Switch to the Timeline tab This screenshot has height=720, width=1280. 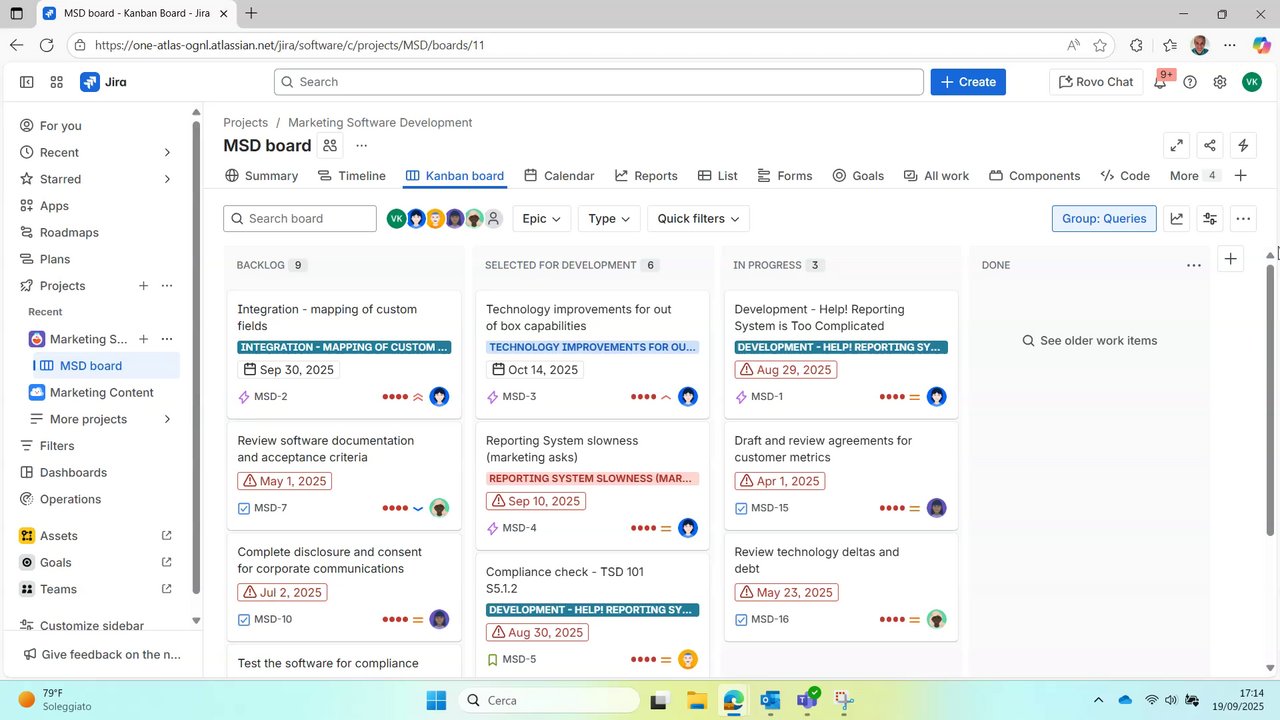pos(351,175)
